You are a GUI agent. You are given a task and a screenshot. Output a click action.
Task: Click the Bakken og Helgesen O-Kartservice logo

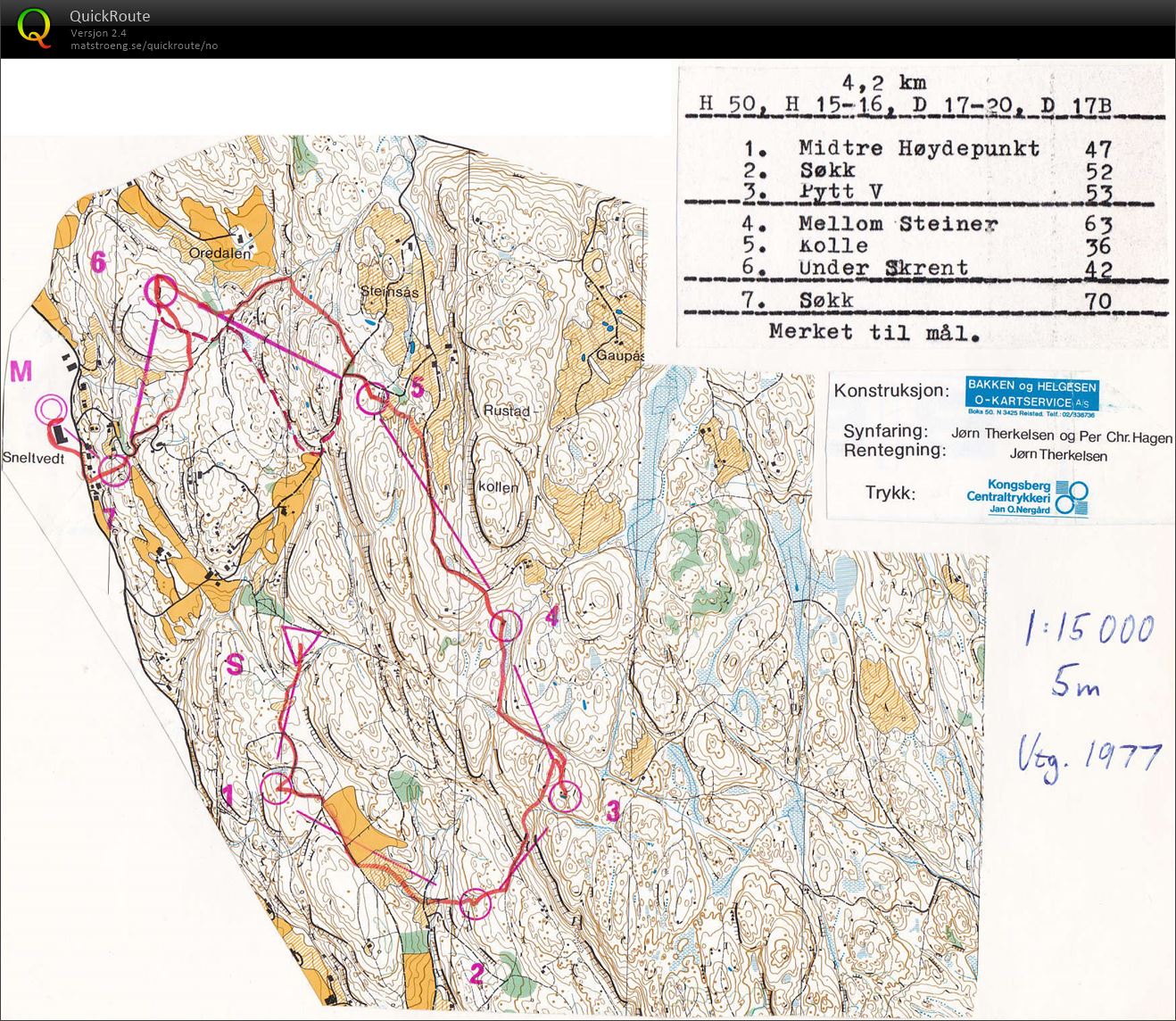tap(1032, 396)
